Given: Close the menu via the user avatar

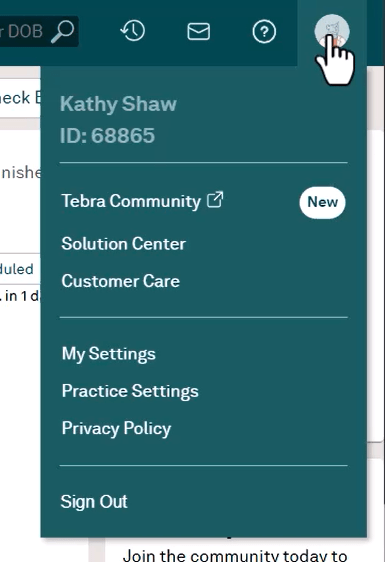Looking at the screenshot, I should coord(332,32).
